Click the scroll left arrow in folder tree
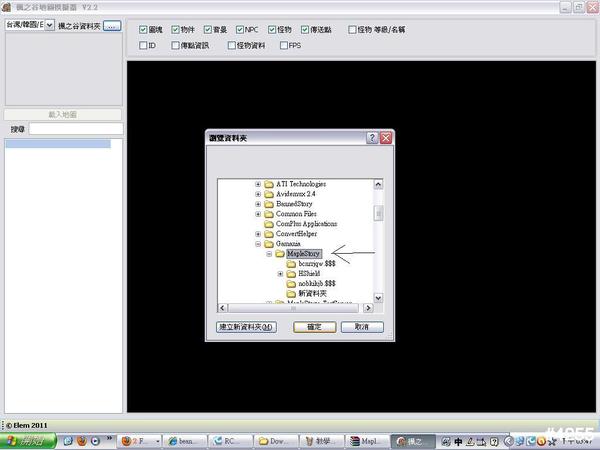The image size is (600, 450). (223, 308)
